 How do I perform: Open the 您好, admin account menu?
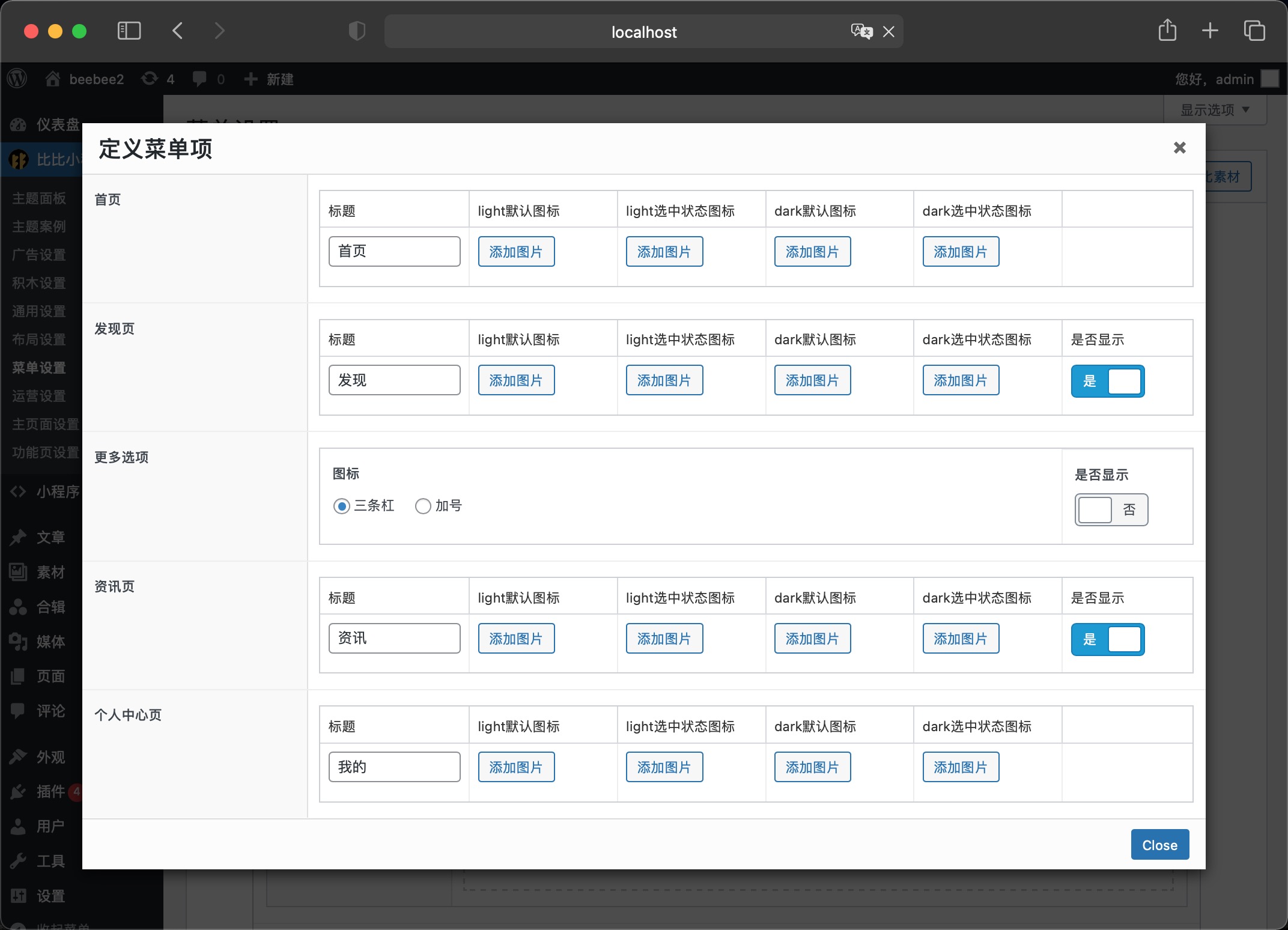(1227, 79)
